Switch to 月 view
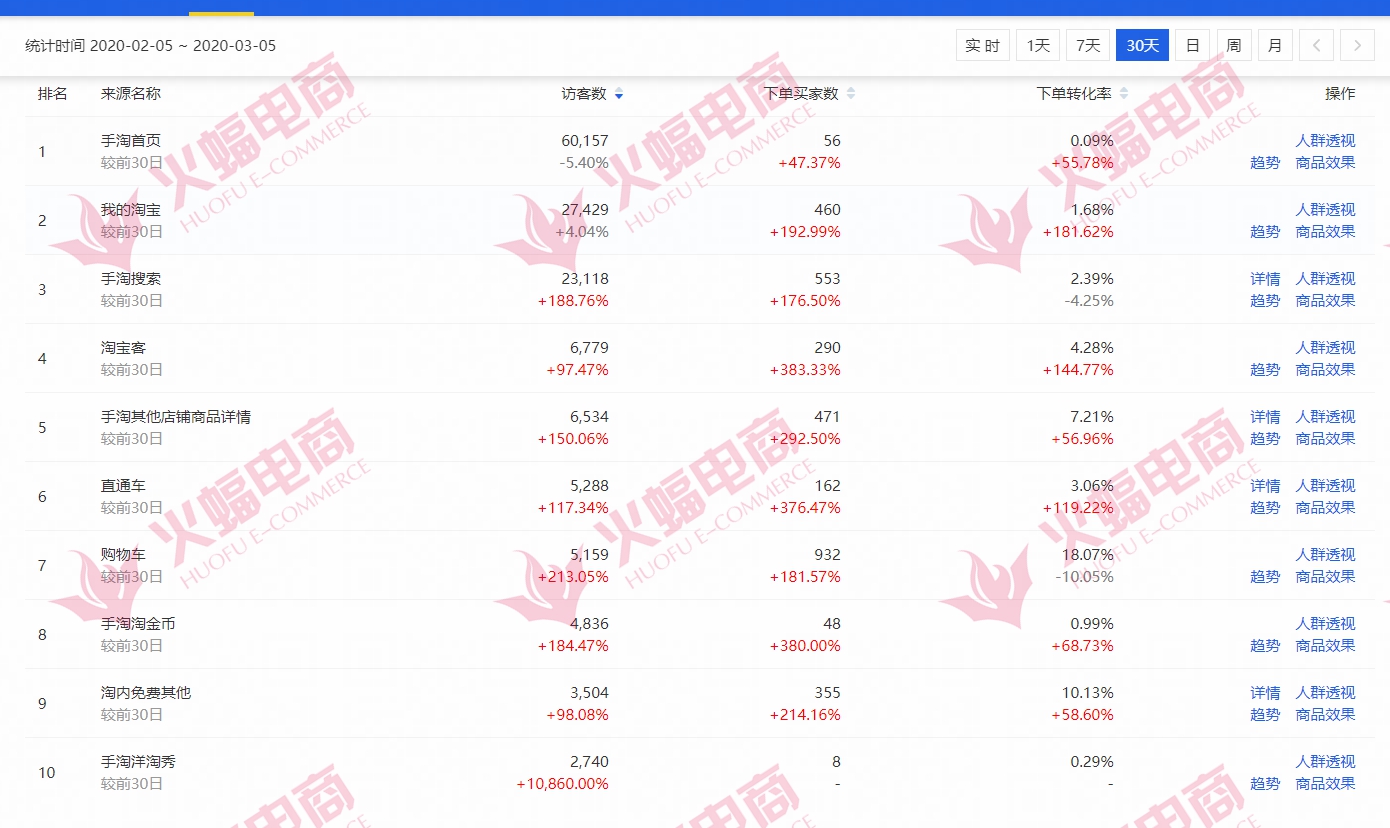Screen dimensions: 1390x828 pyautogui.click(x=1275, y=45)
